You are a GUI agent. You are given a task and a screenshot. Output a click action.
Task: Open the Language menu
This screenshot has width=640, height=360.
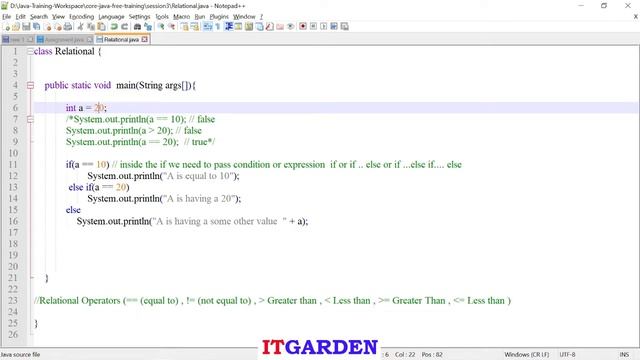[x=111, y=17]
